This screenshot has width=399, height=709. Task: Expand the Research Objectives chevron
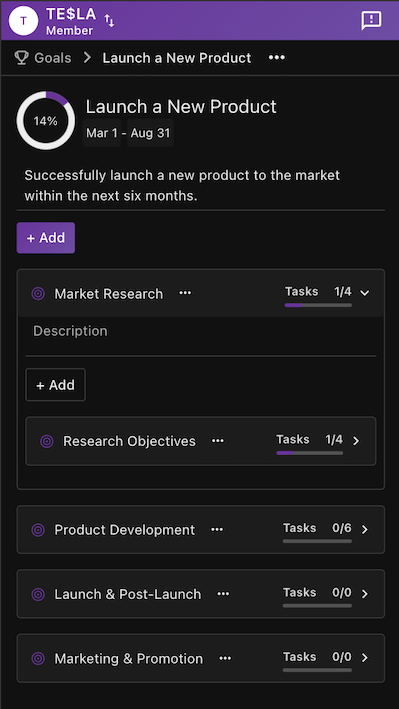pos(356,441)
